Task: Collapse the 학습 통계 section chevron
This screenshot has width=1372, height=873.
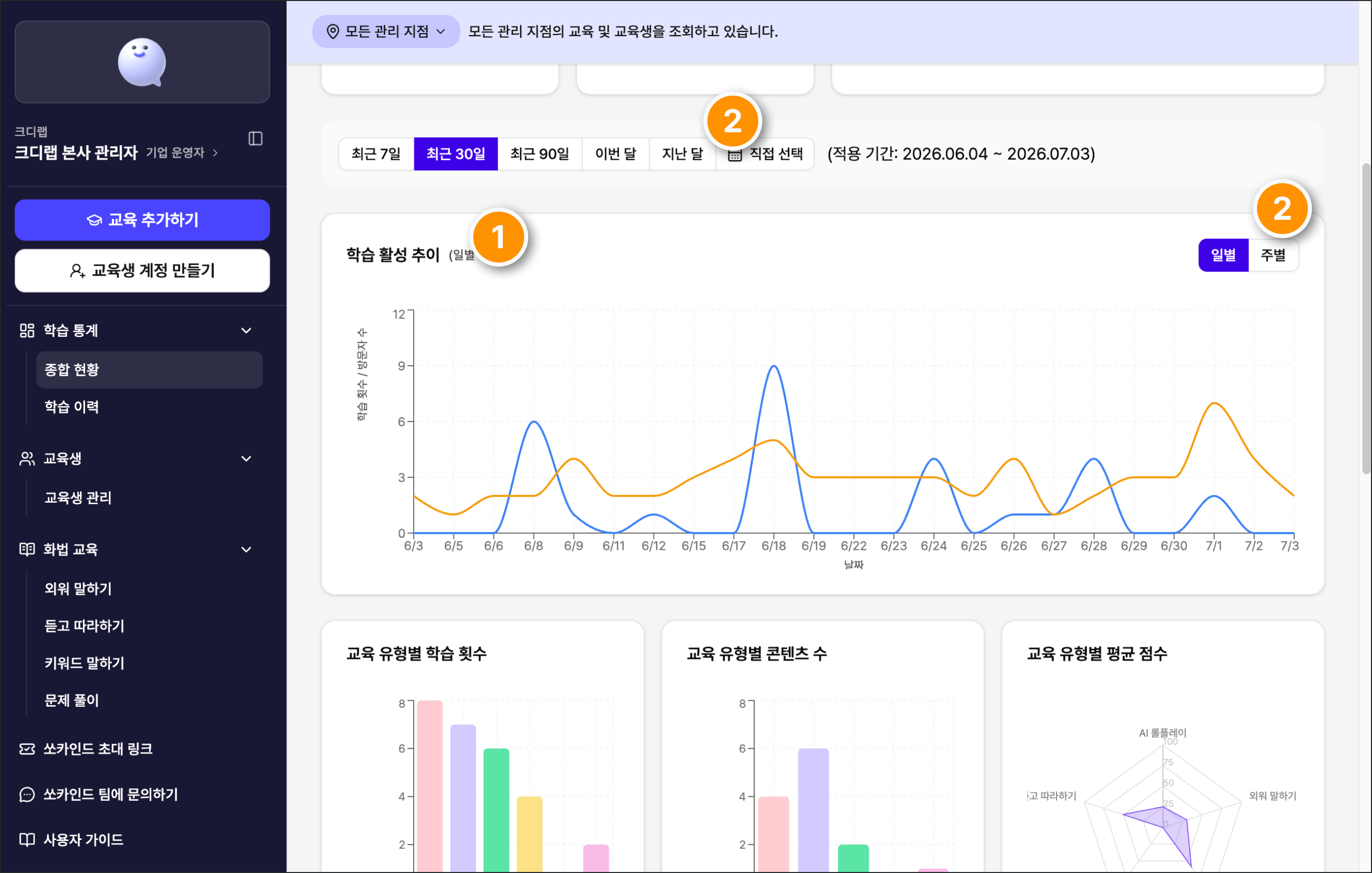Action: (246, 330)
